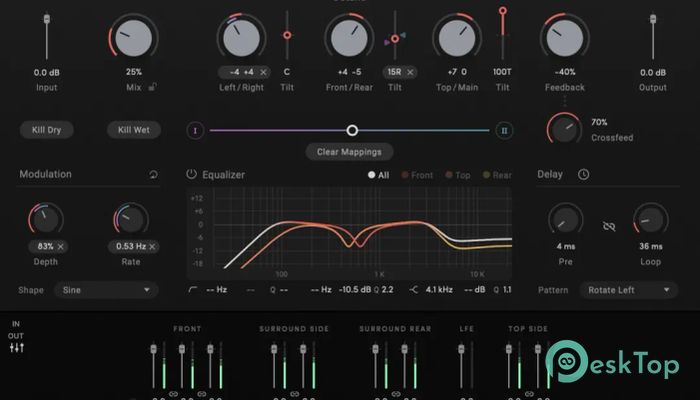This screenshot has height=400, width=700.
Task: Clear the Rate 0.53 Hz mapping X
Action: 152,246
